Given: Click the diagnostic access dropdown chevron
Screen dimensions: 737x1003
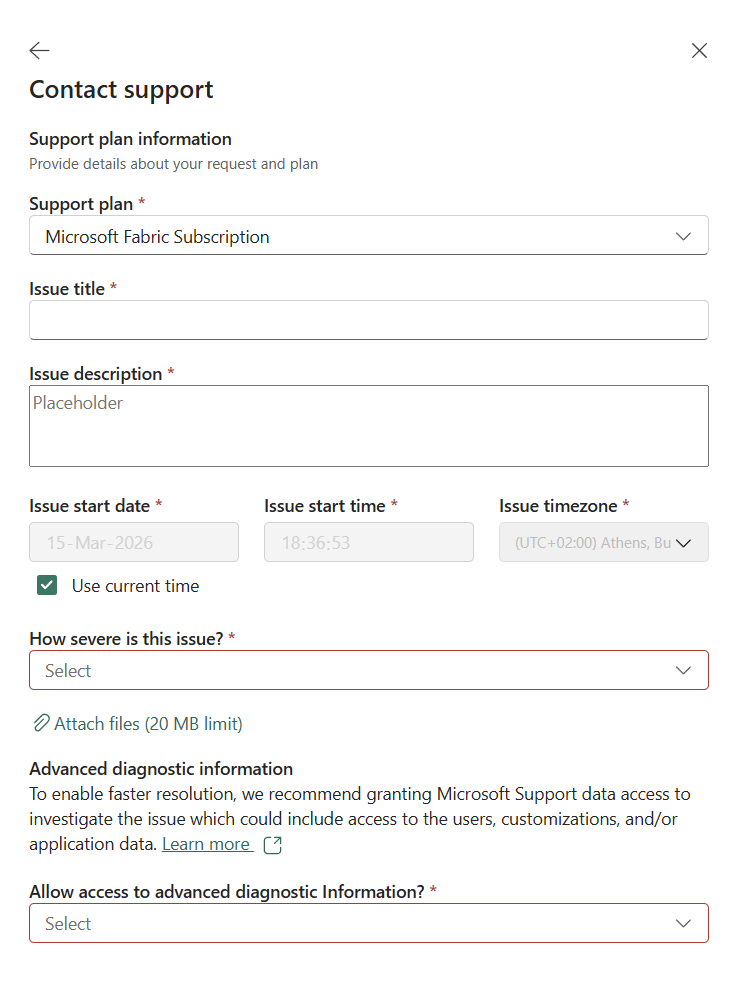Looking at the screenshot, I should tap(683, 923).
